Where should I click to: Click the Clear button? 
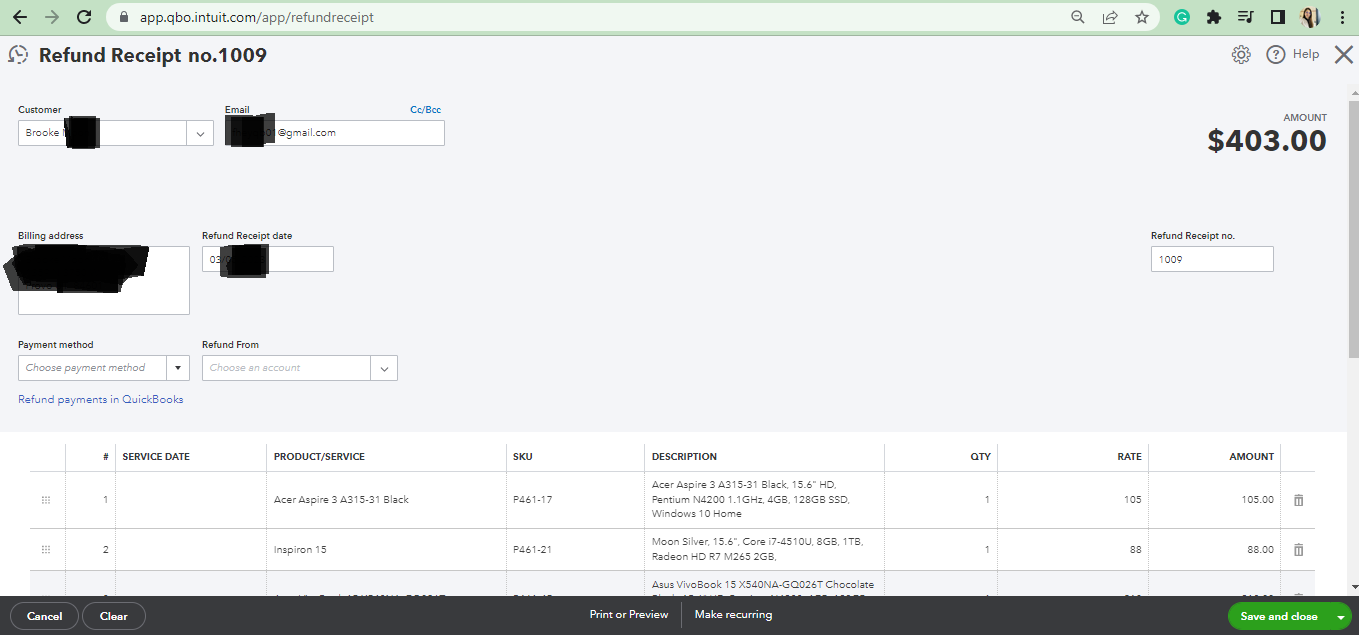(x=114, y=616)
